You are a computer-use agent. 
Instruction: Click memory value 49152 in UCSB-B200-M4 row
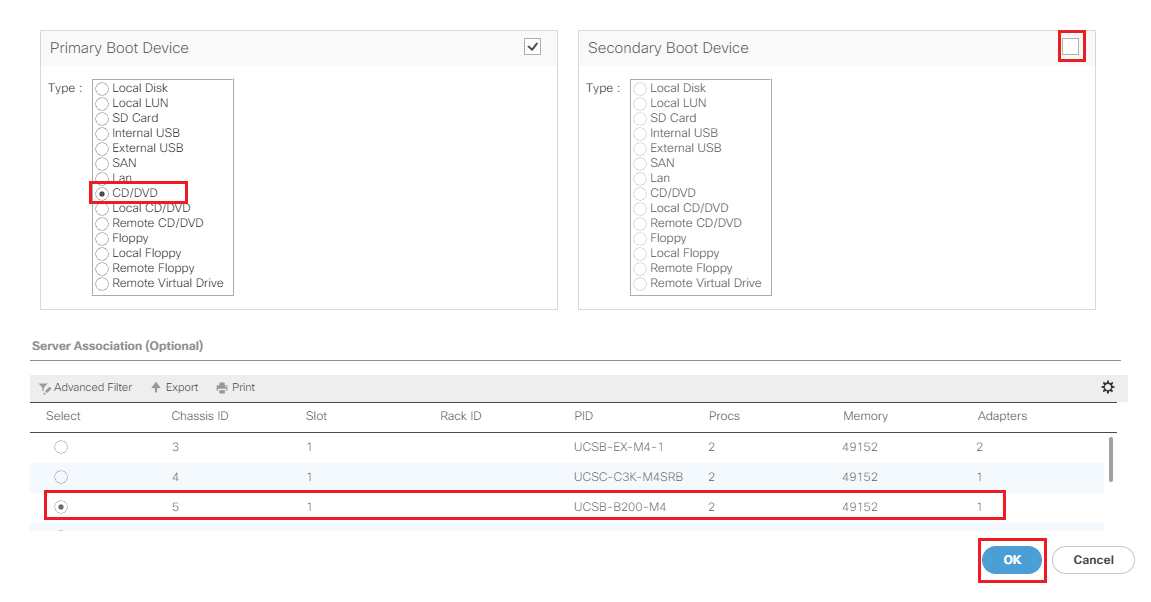[860, 507]
